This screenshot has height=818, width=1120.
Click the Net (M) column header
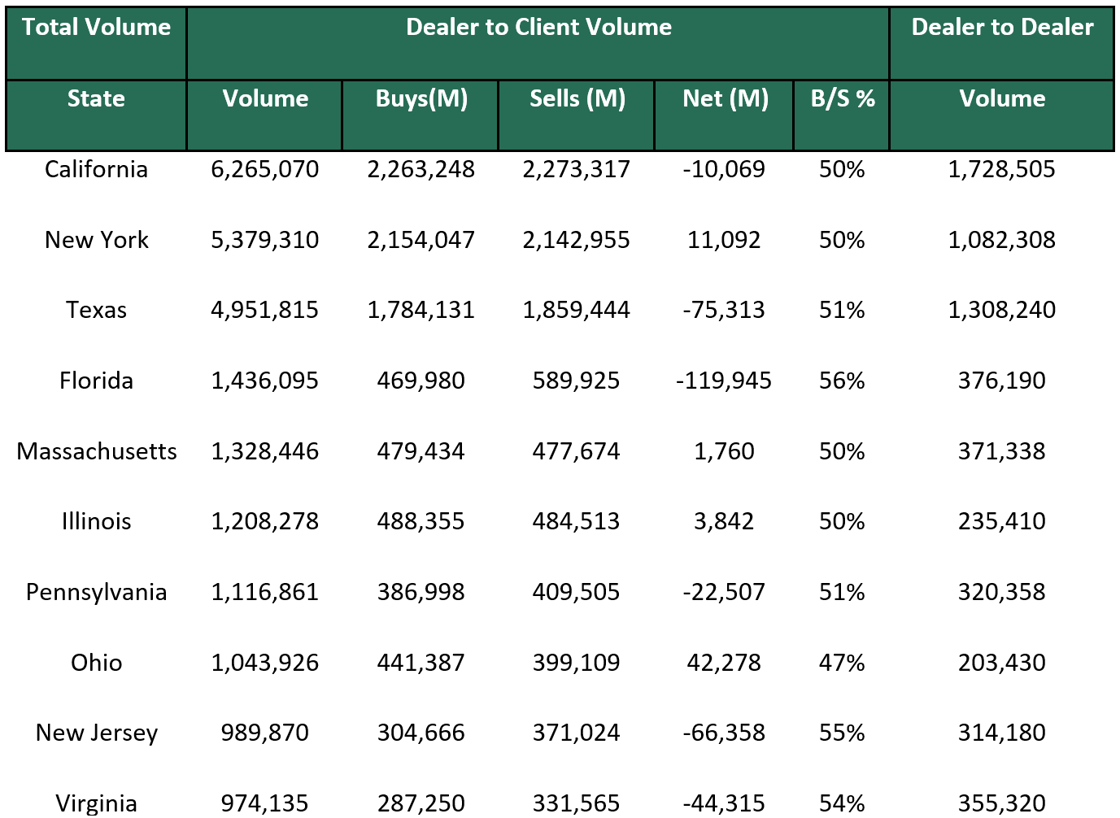pyautogui.click(x=725, y=98)
